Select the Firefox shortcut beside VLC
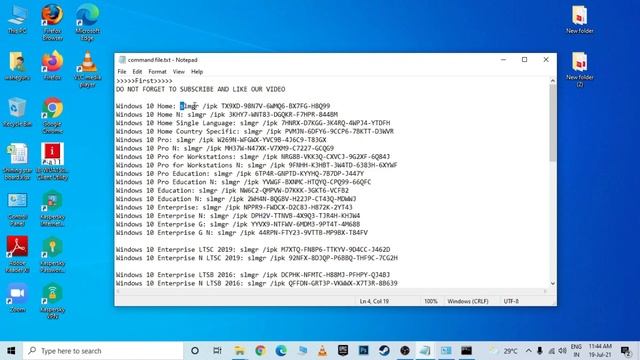 pyautogui.click(x=52, y=66)
